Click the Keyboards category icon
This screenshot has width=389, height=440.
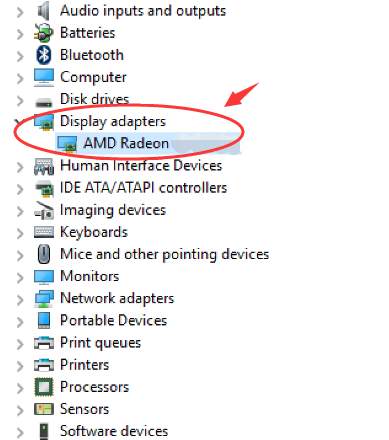coord(44,232)
